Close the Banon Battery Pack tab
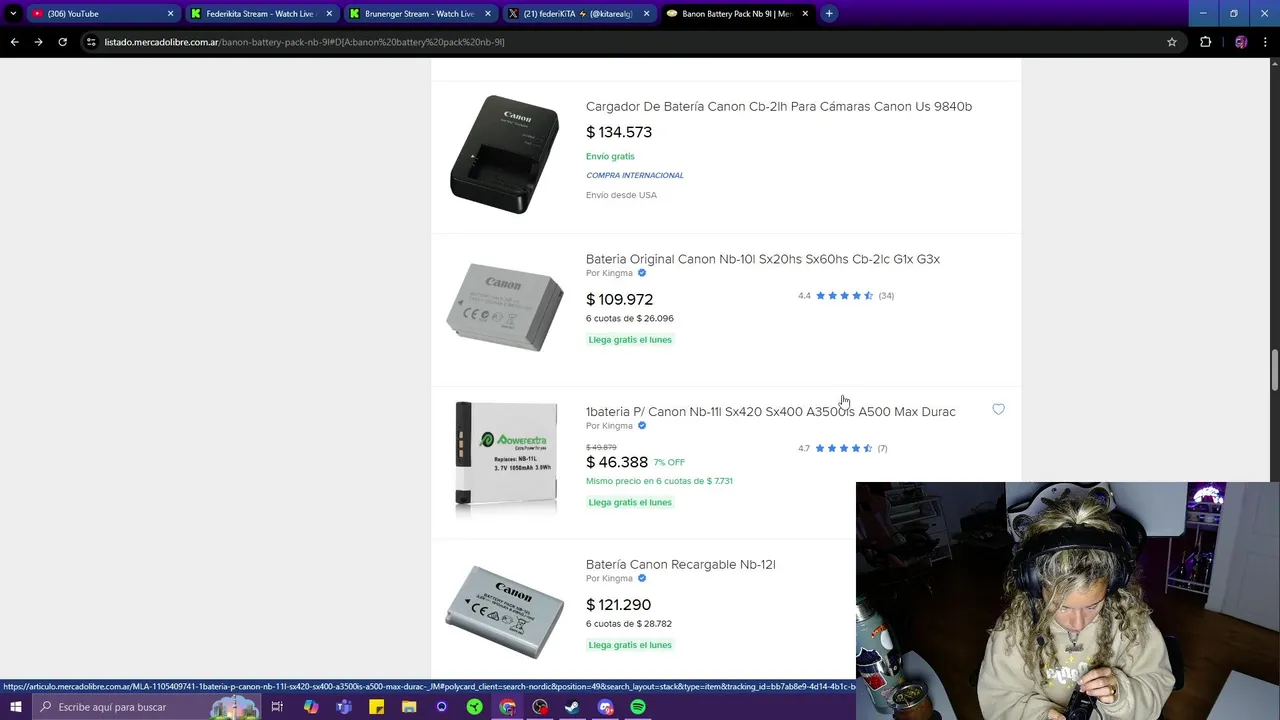The height and width of the screenshot is (720, 1280). point(805,13)
